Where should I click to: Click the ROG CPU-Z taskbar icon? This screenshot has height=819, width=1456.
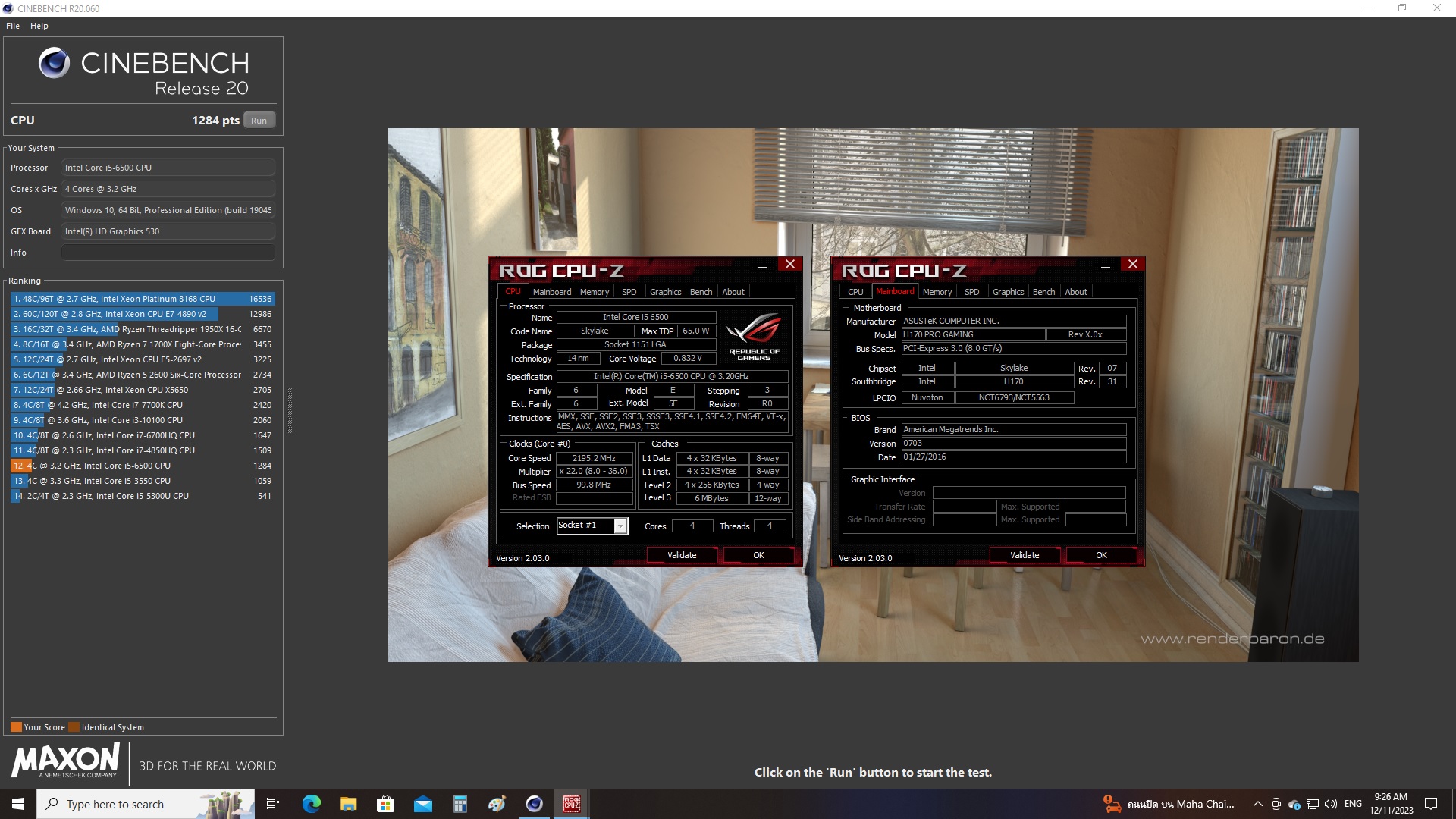point(571,804)
